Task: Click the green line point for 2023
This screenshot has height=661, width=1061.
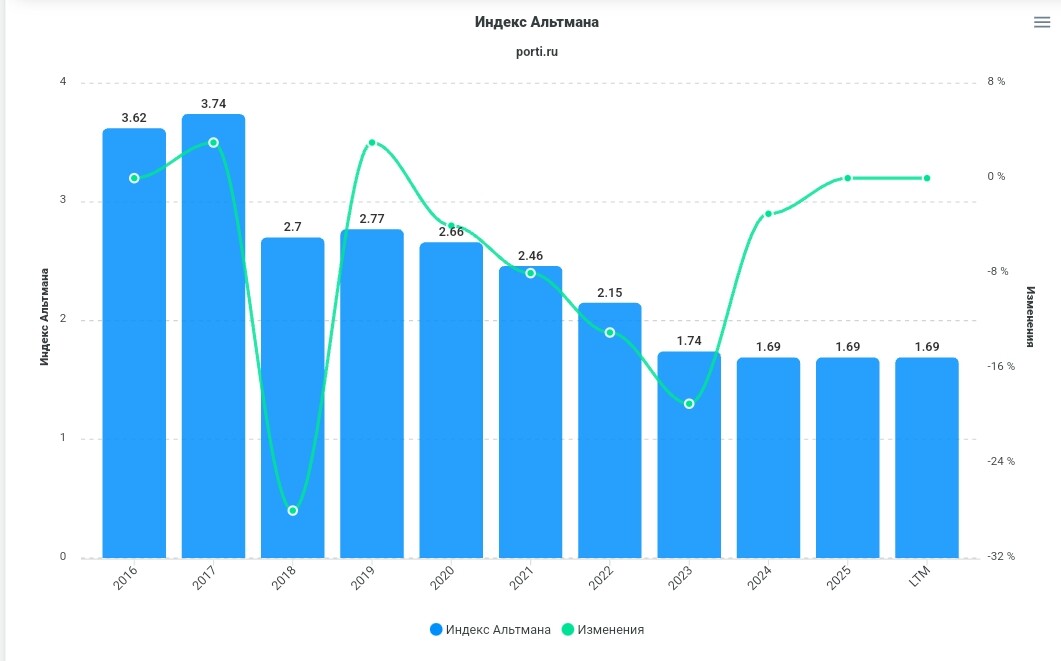Action: [x=689, y=404]
